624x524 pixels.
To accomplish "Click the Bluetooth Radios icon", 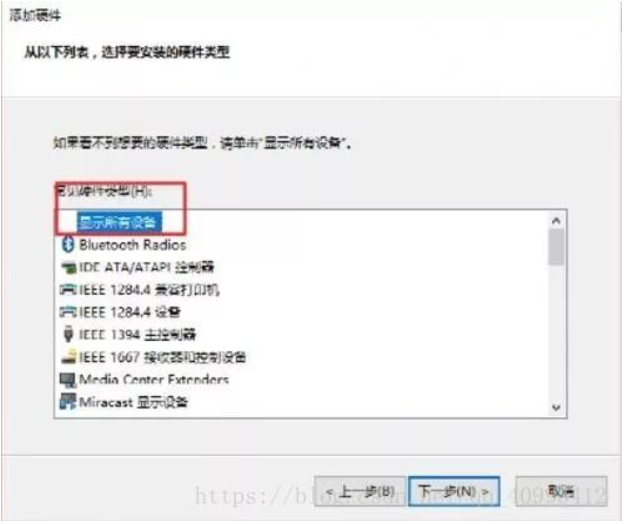I will [x=68, y=244].
